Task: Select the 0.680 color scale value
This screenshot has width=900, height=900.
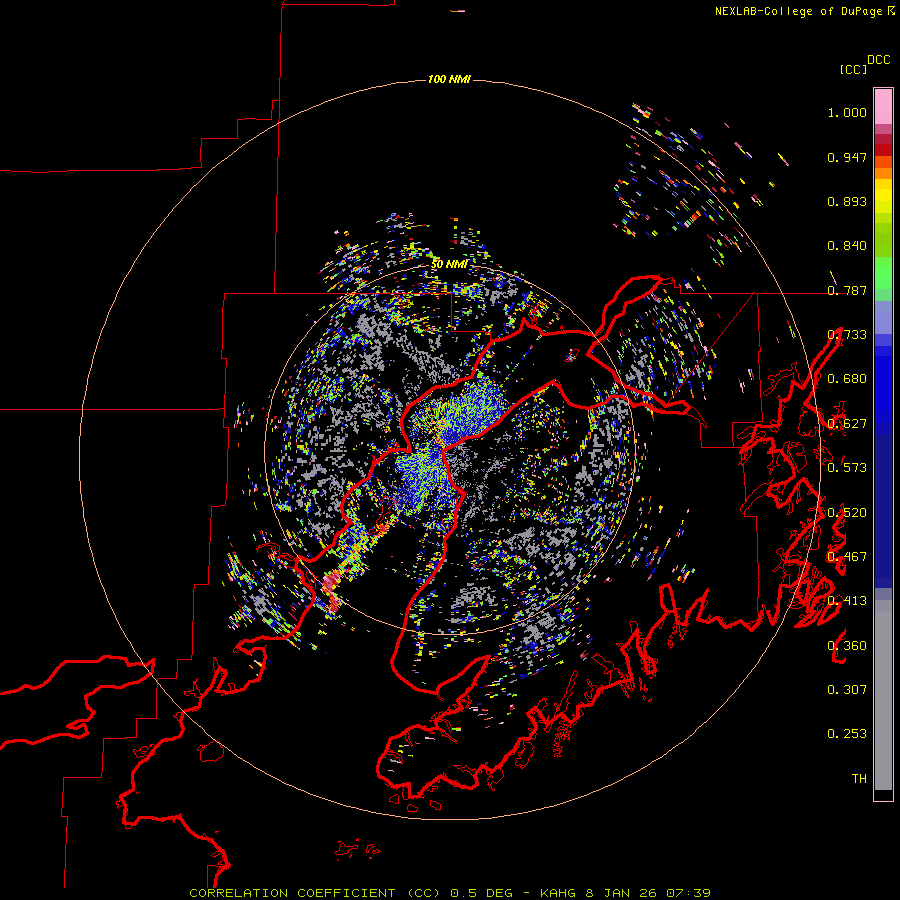Action: 847,379
